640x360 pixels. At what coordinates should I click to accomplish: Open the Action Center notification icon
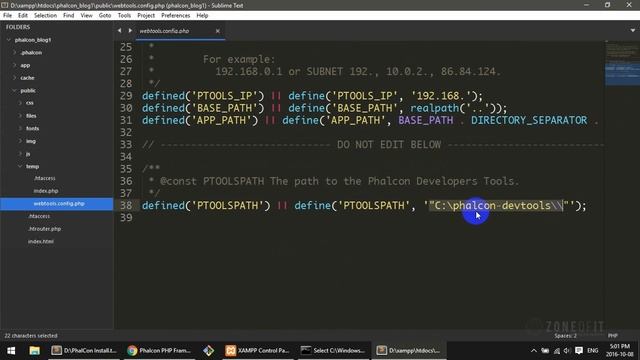point(579,351)
